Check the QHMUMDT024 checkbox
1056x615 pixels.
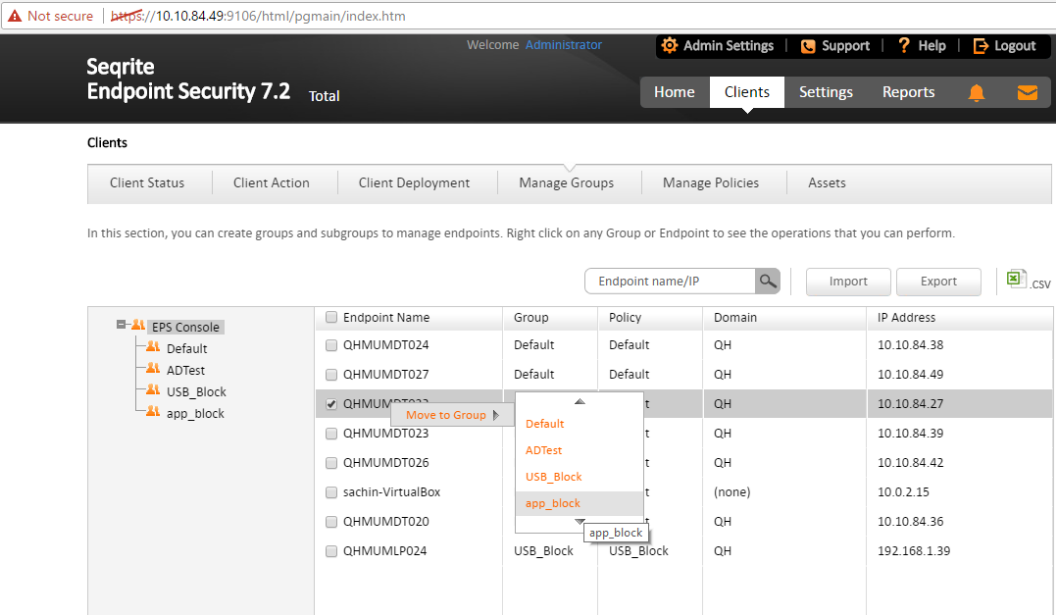pyautogui.click(x=331, y=345)
